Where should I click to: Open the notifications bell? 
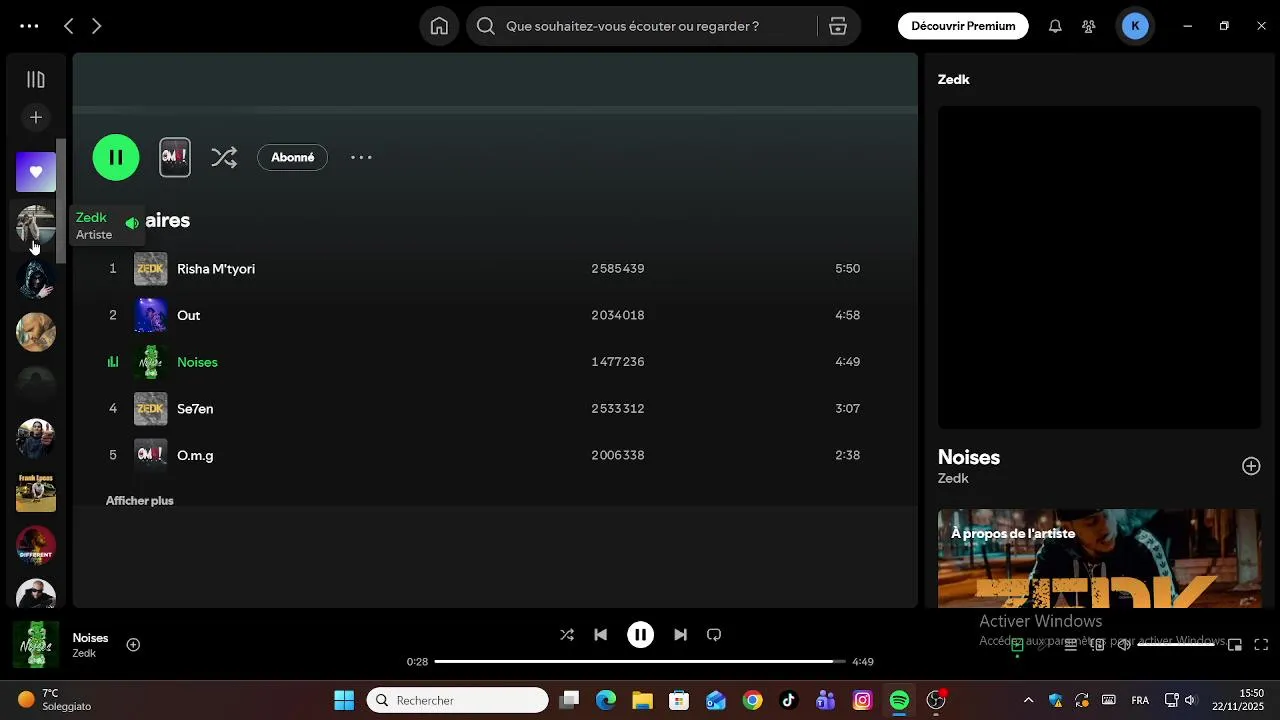click(x=1055, y=26)
